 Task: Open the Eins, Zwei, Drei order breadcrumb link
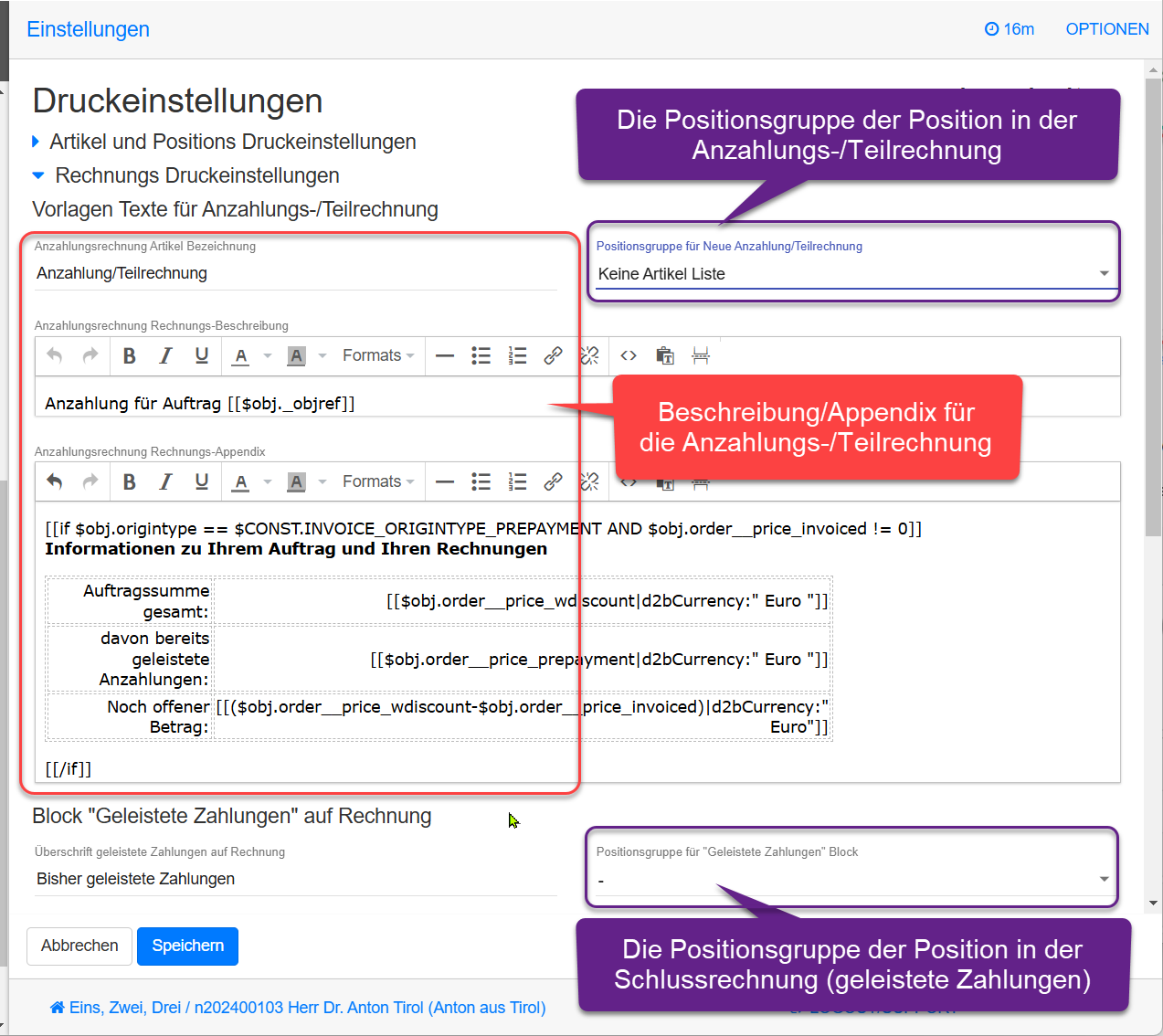tap(298, 1008)
